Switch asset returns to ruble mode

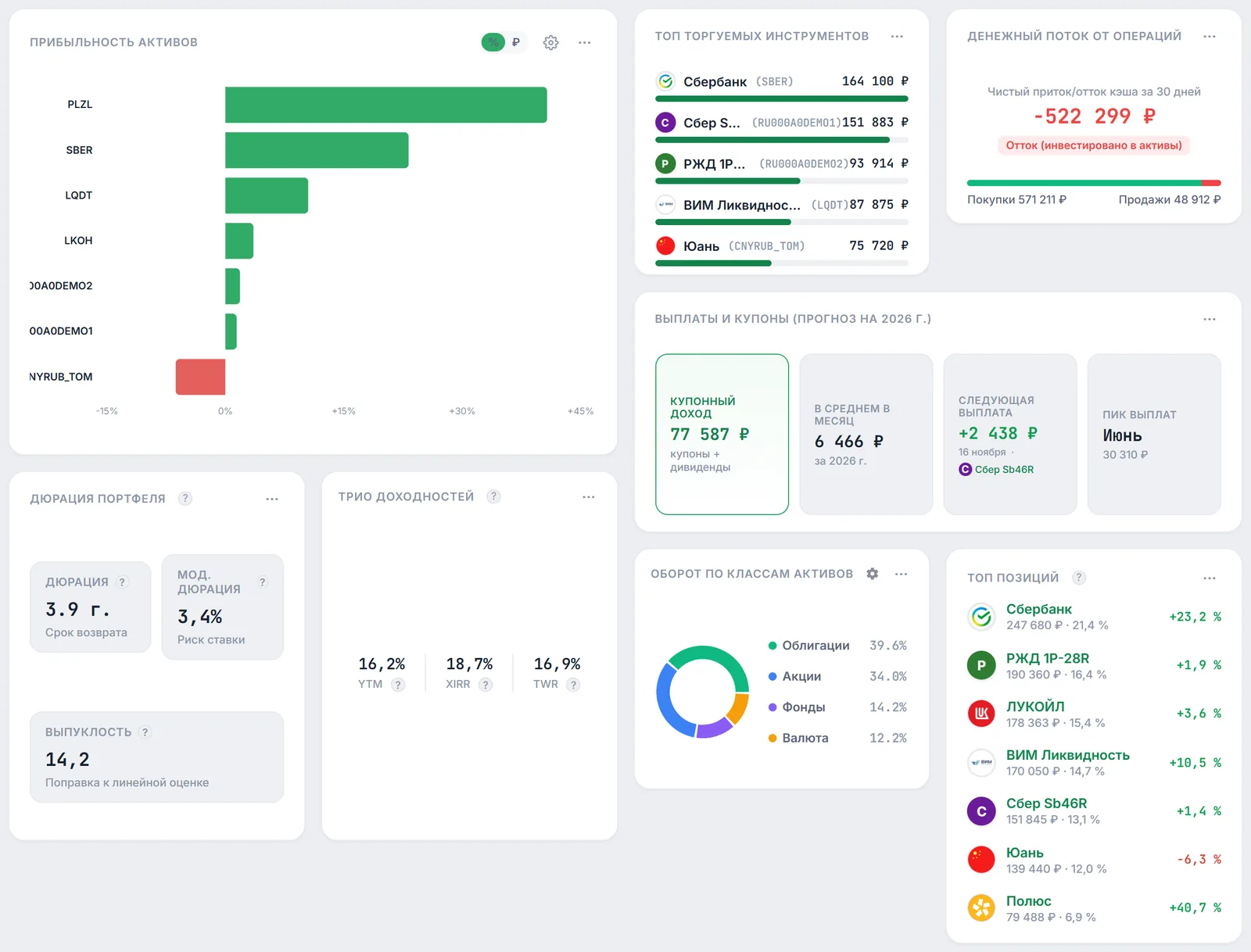[x=516, y=42]
